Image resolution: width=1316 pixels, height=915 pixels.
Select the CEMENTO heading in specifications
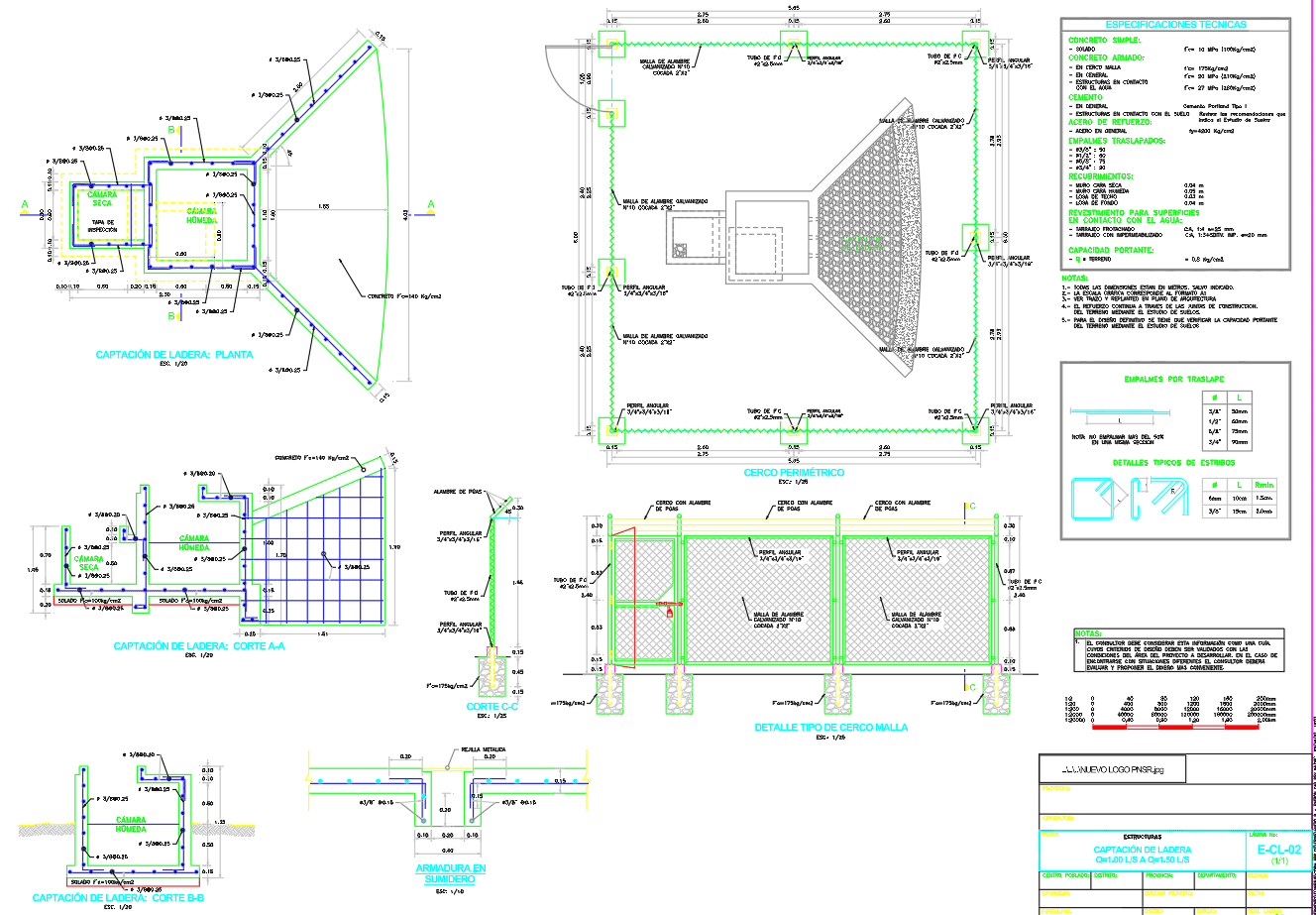(1085, 98)
